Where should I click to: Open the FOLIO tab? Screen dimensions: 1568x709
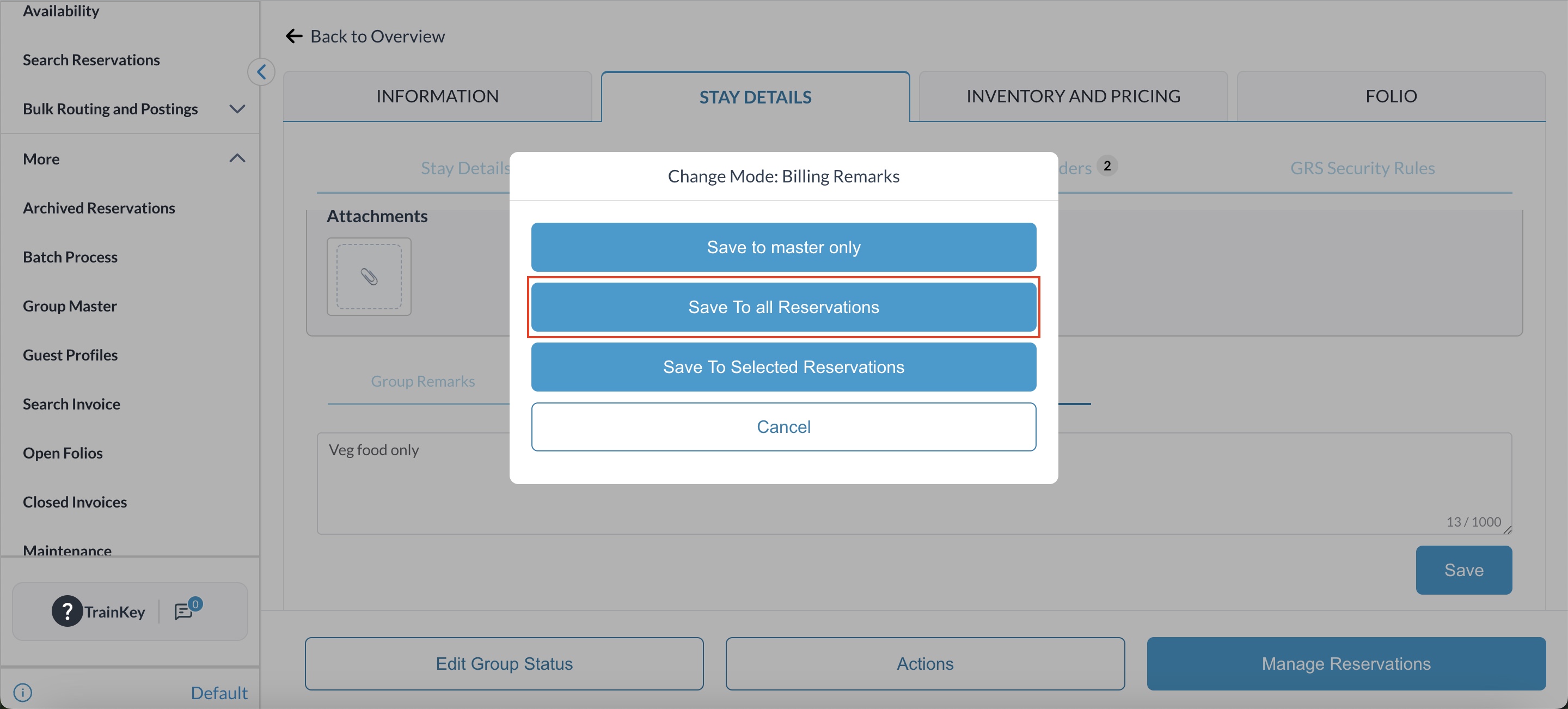(x=1391, y=96)
